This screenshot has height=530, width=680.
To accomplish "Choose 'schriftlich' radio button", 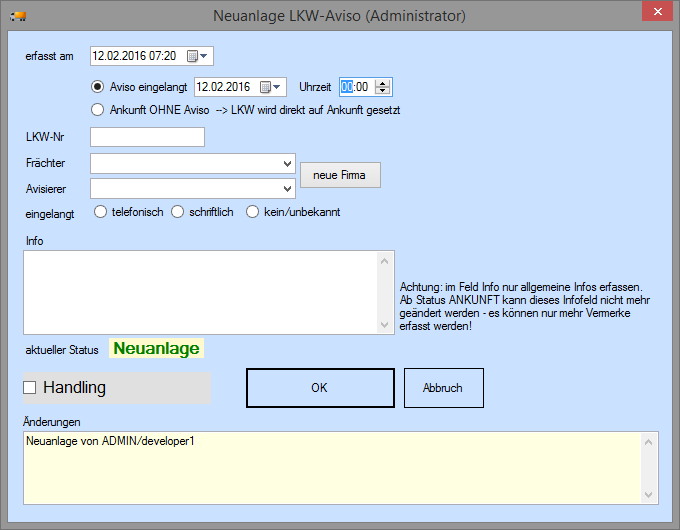I will pyautogui.click(x=178, y=212).
